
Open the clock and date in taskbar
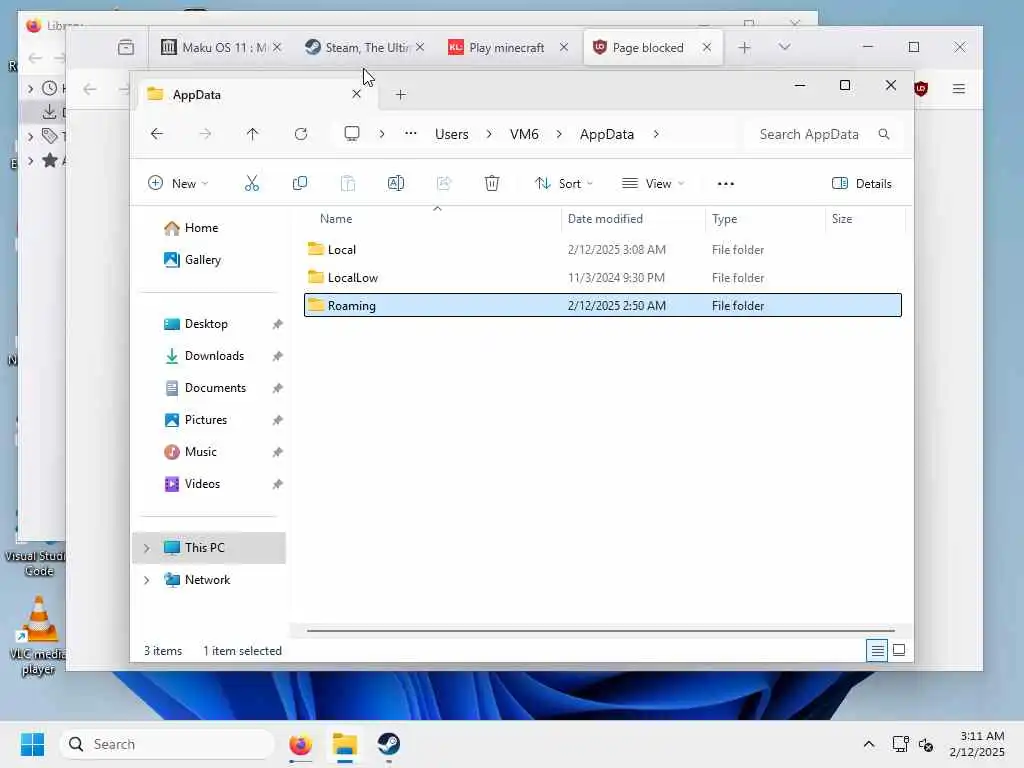pos(977,744)
